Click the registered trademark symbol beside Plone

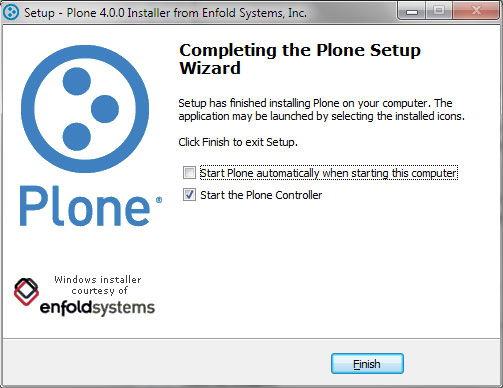click(159, 200)
